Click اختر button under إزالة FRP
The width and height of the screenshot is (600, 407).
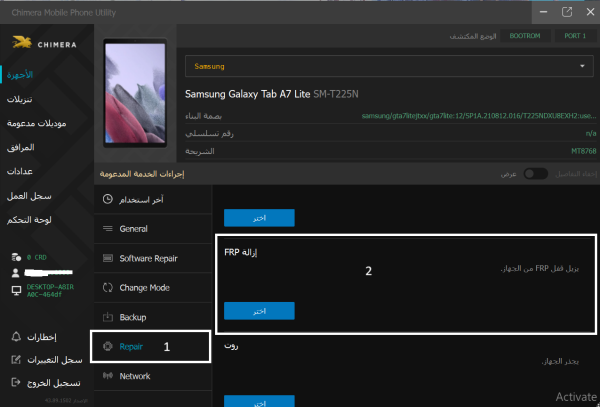coord(259,311)
